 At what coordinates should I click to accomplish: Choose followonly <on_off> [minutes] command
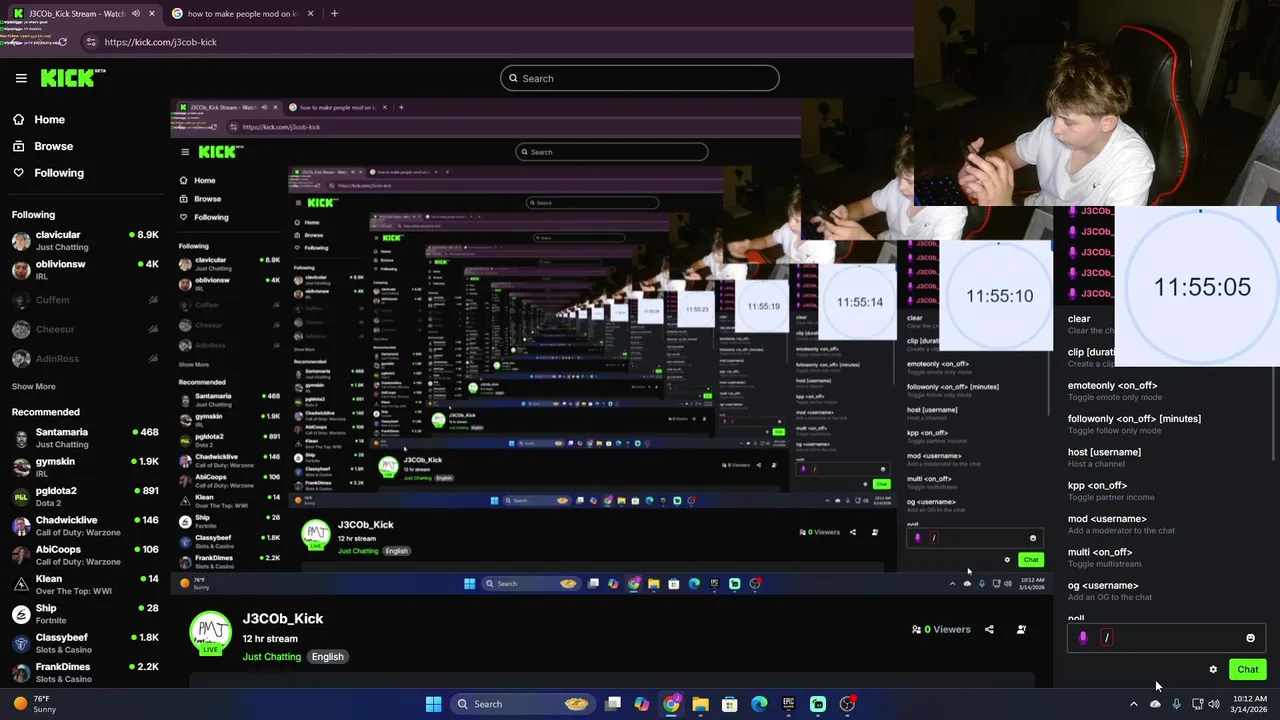pyautogui.click(x=1165, y=424)
